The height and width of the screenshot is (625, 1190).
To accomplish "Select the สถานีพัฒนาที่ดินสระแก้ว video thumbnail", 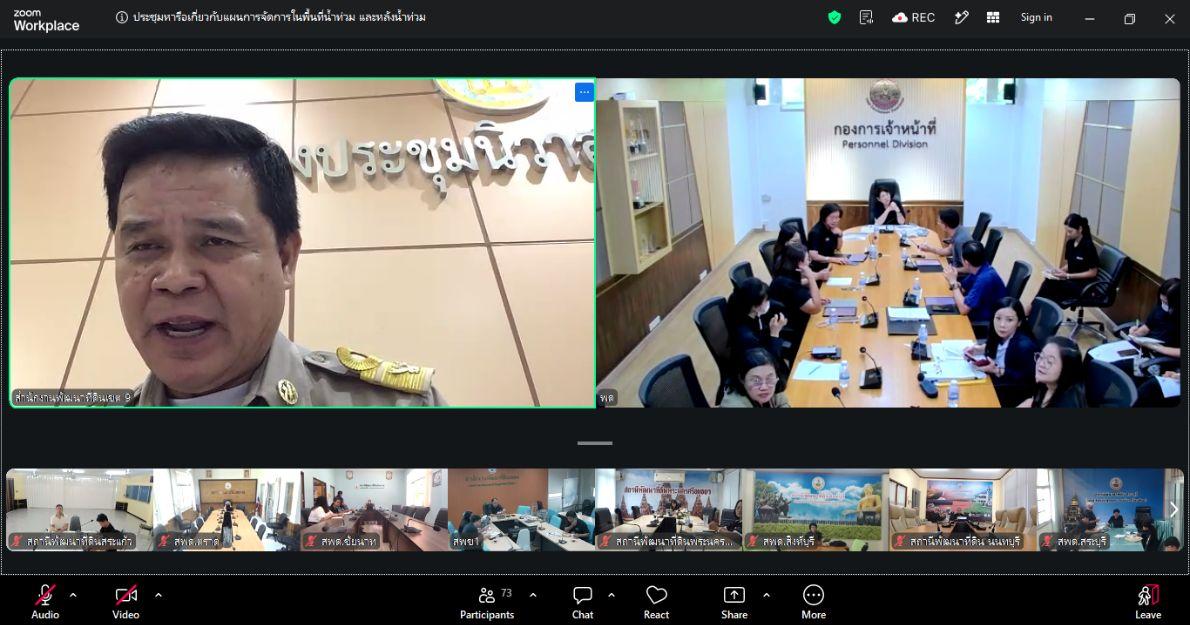I will pyautogui.click(x=80, y=510).
